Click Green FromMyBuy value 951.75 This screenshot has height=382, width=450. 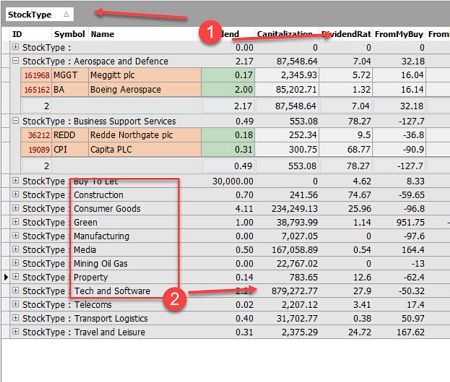[x=410, y=222]
